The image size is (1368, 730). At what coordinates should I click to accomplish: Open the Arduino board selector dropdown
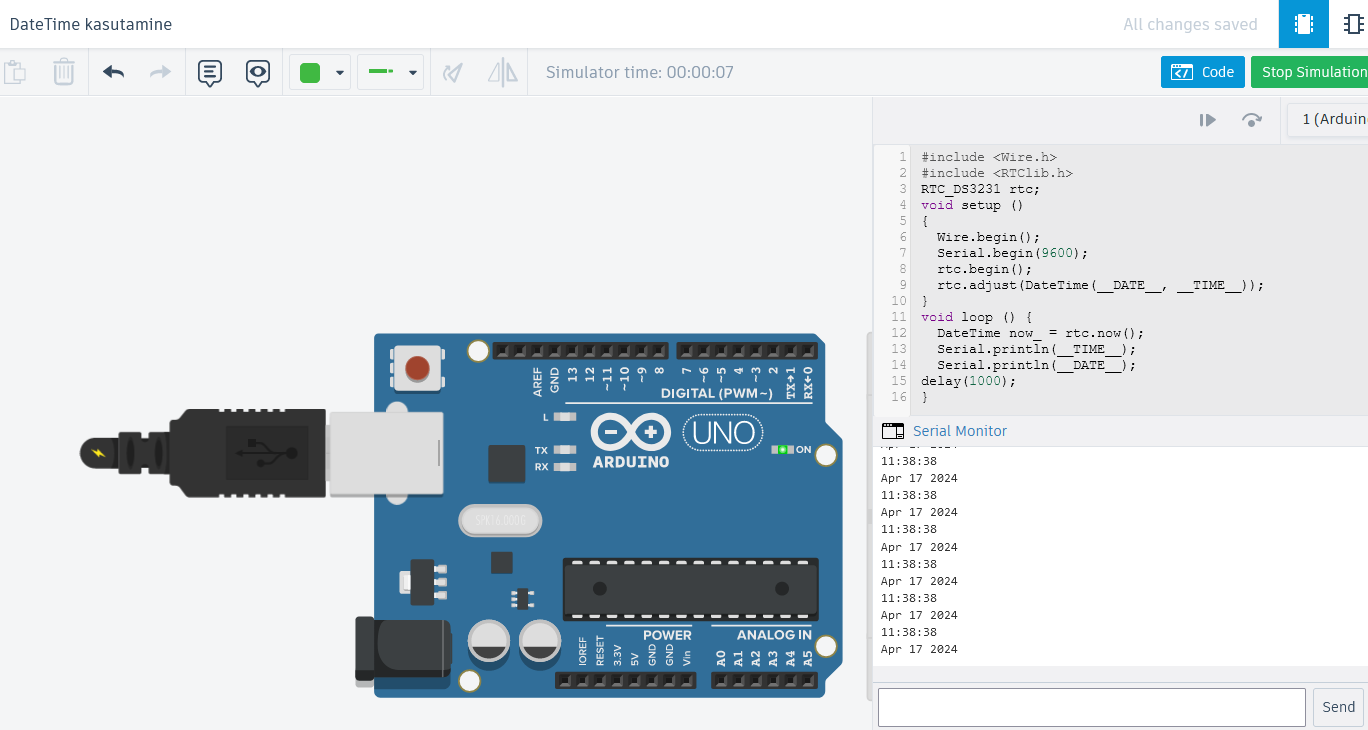pyautogui.click(x=1327, y=120)
